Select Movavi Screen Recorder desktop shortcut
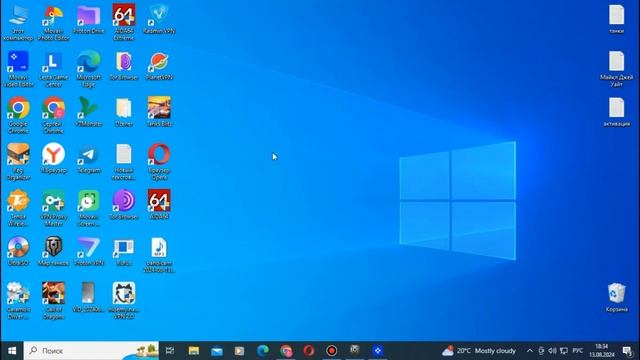Image resolution: width=640 pixels, height=360 pixels. tap(89, 208)
